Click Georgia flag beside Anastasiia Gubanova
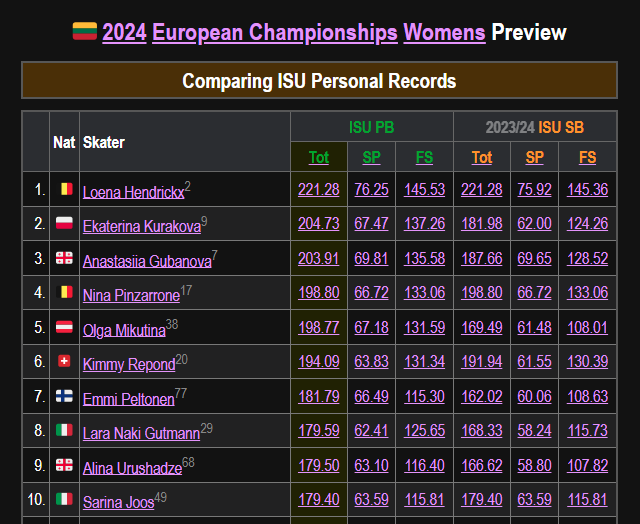 [64, 258]
